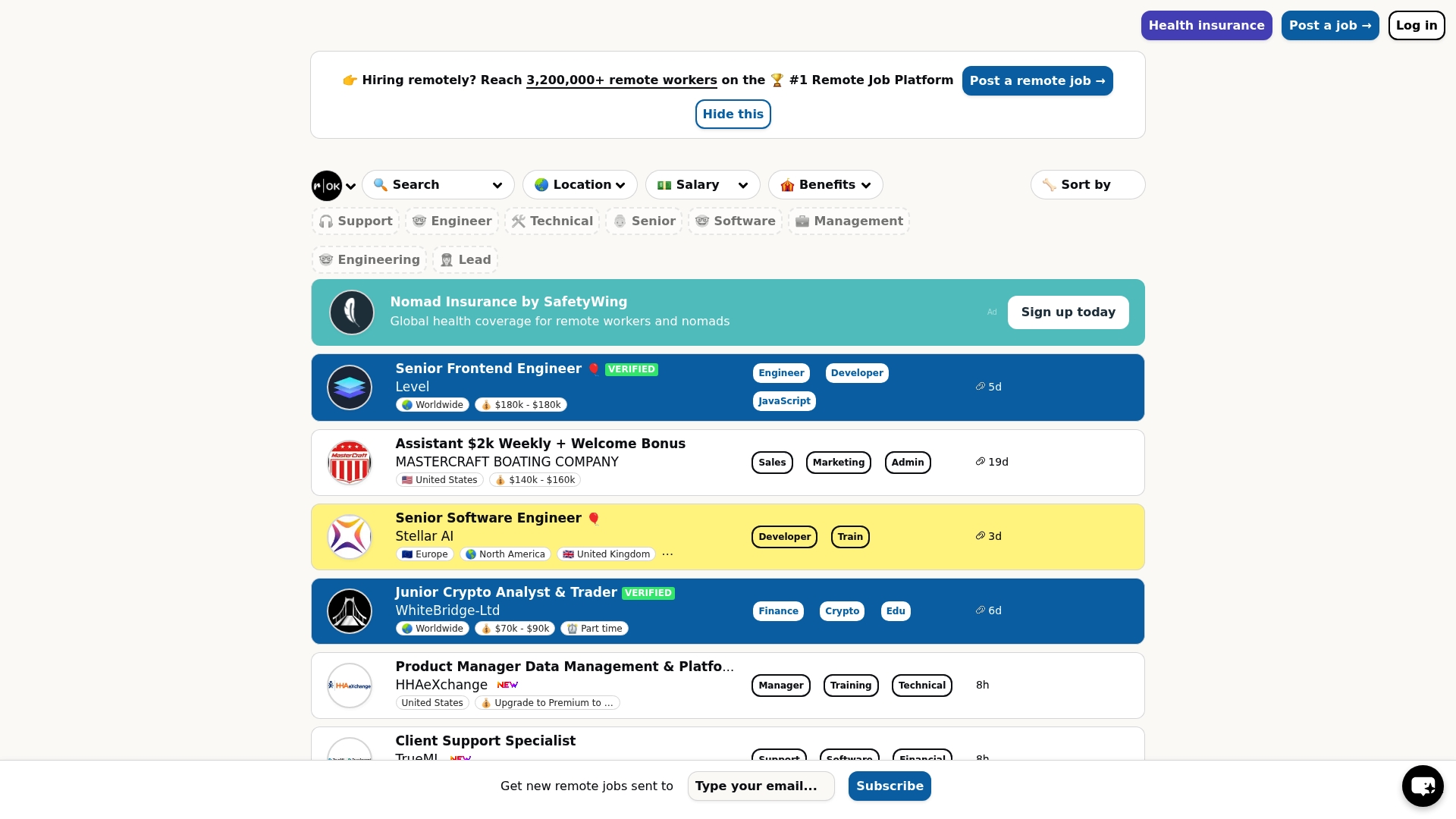Click the Stellar AI company logo
Screen dimensions: 1456x819
pos(349,536)
